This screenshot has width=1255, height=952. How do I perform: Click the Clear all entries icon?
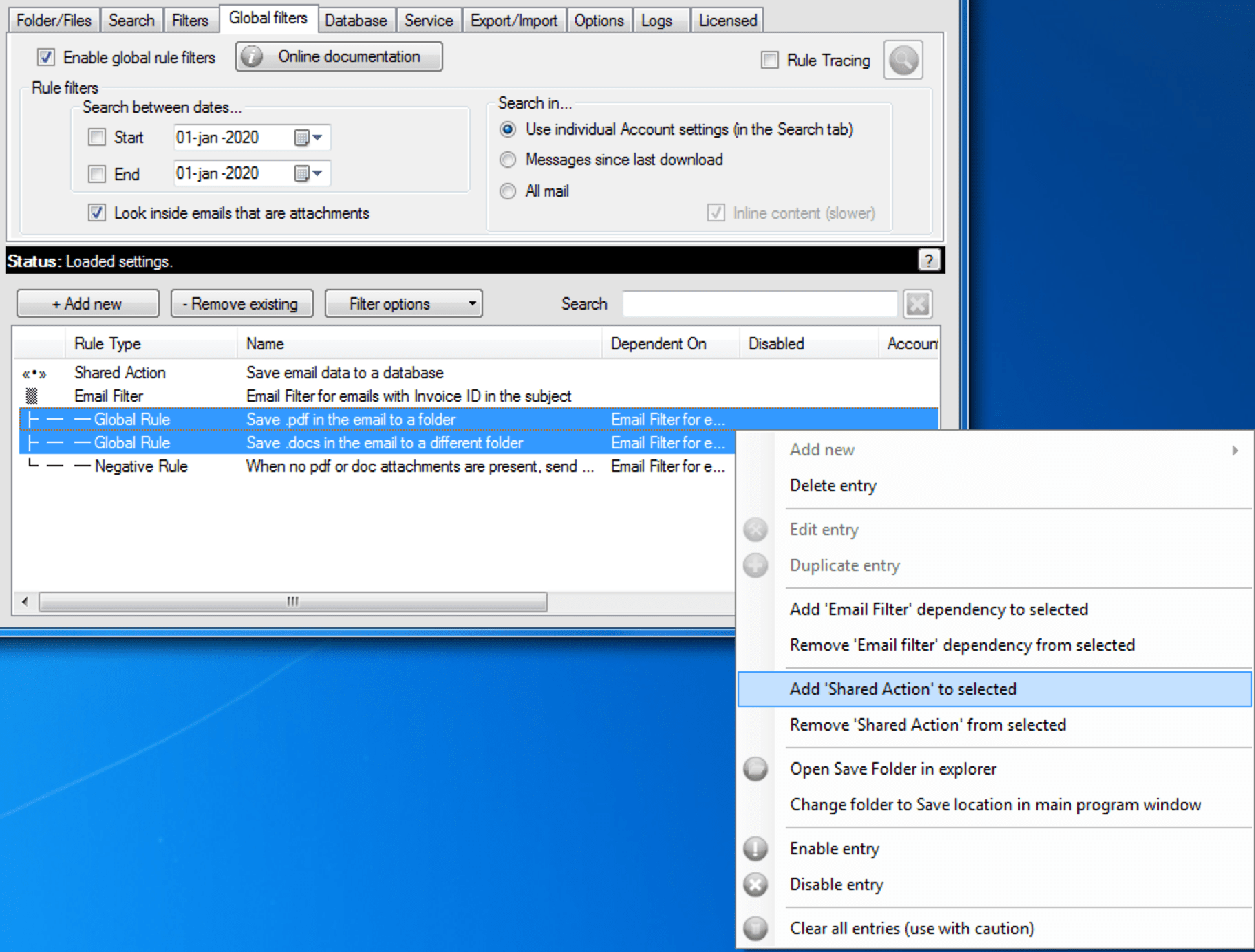click(x=755, y=929)
